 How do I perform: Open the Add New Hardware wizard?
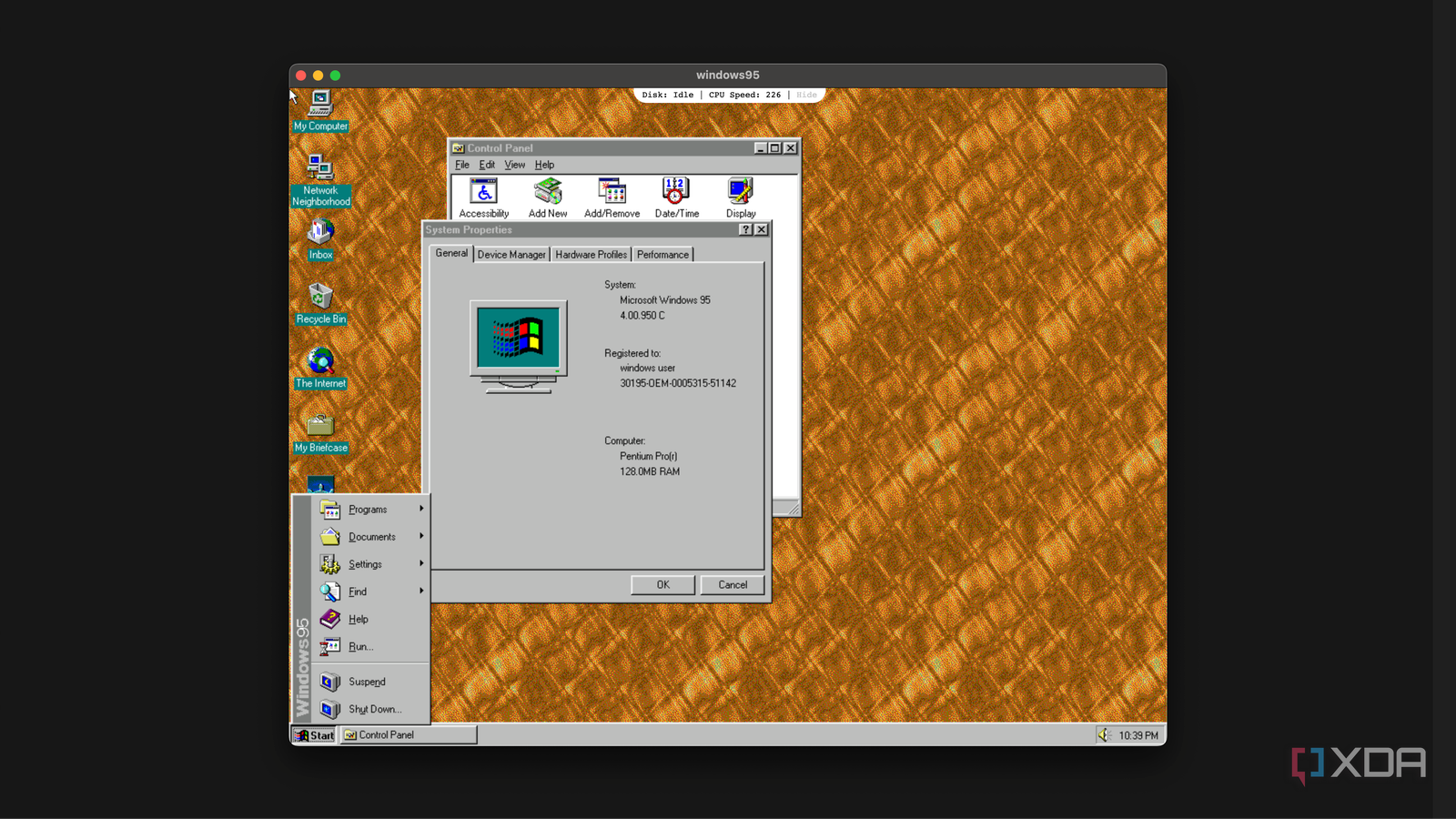[547, 191]
